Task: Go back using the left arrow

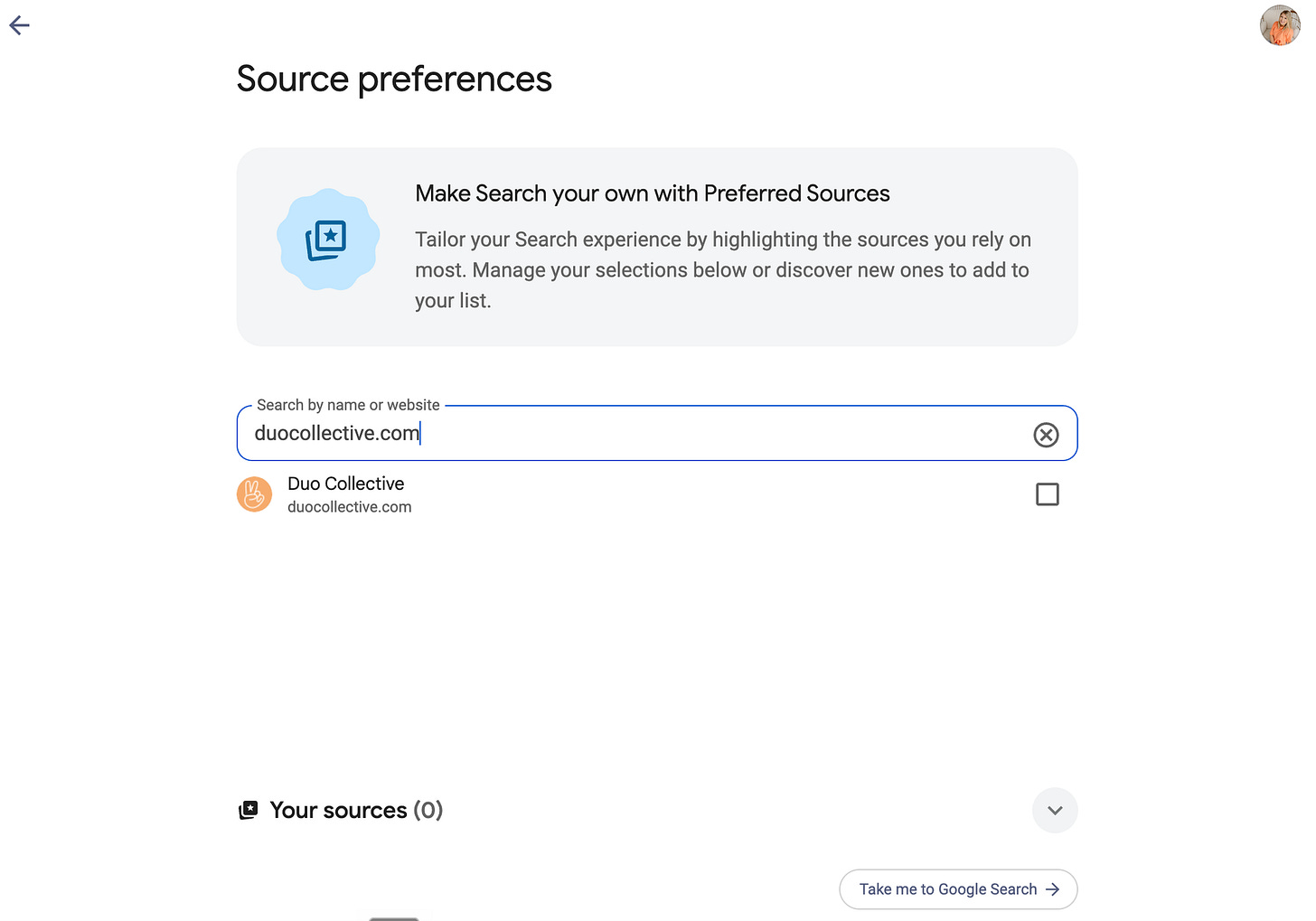Action: [20, 25]
